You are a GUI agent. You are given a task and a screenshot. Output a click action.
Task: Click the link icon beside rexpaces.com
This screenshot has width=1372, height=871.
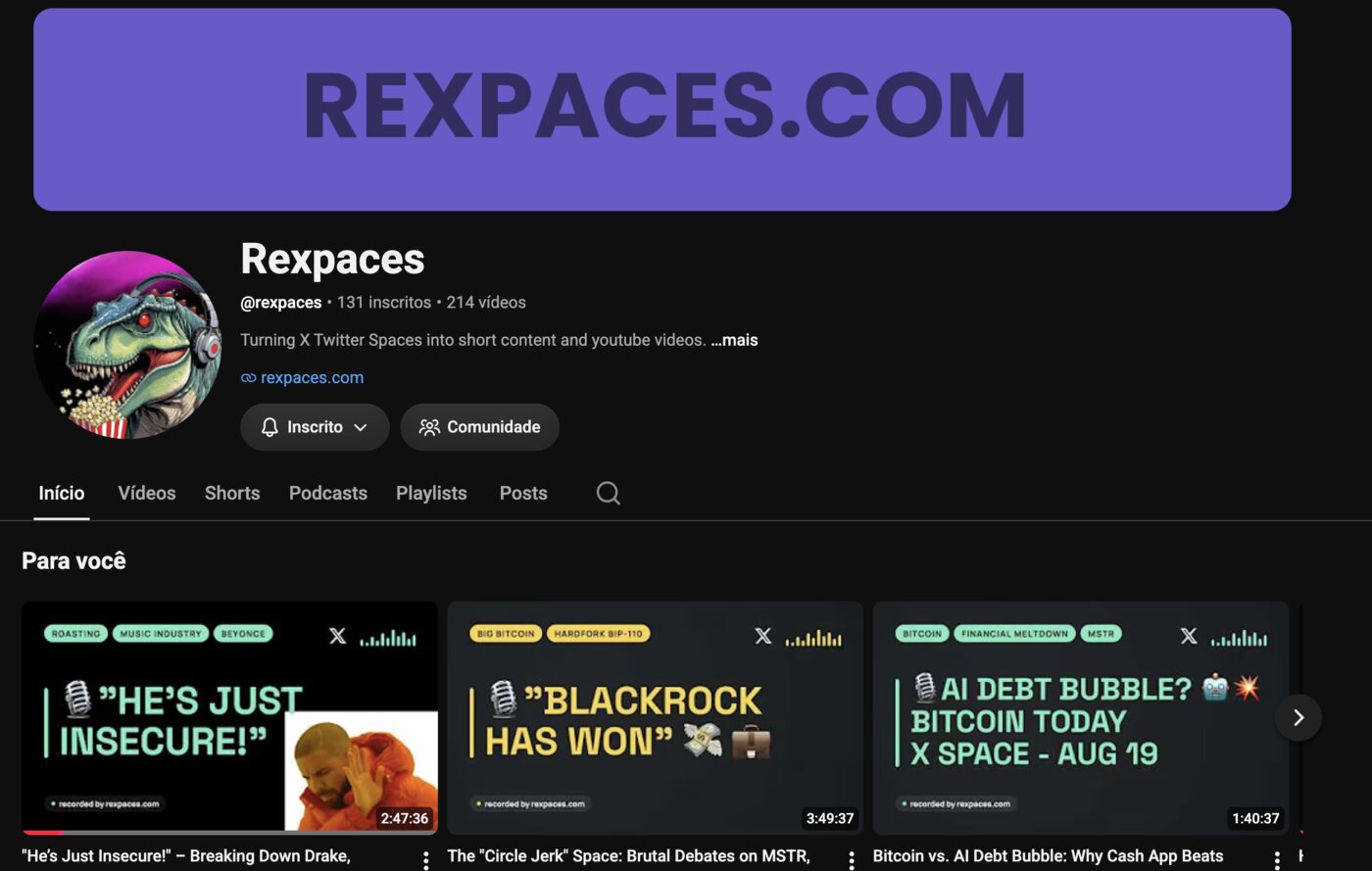tap(249, 378)
